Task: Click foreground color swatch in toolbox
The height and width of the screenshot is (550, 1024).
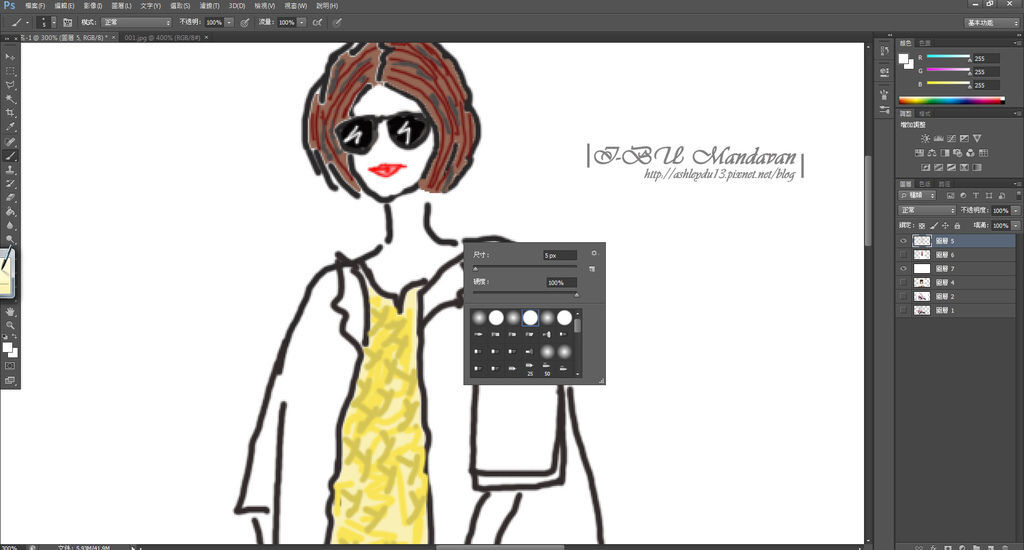Action: (x=7, y=348)
